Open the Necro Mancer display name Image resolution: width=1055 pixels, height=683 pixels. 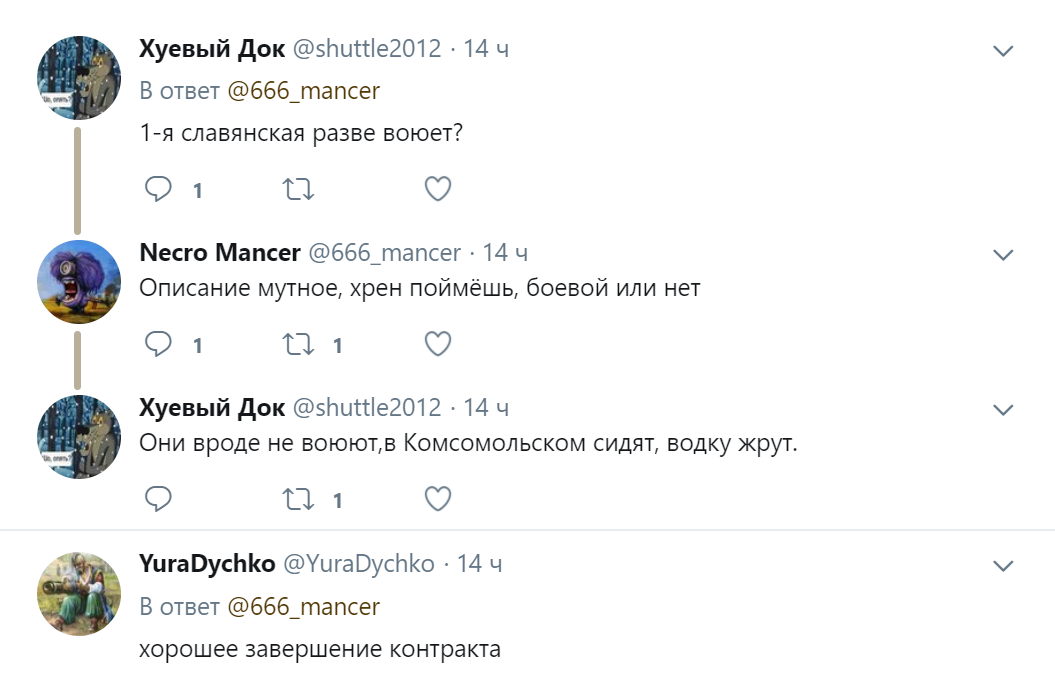coord(220,253)
